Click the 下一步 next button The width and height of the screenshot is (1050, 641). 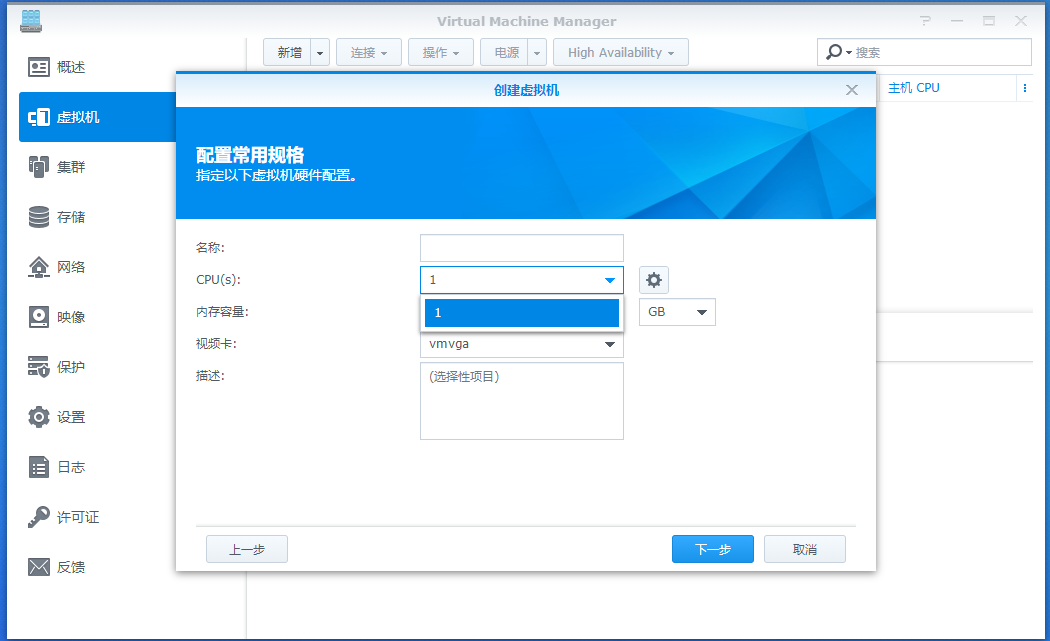(x=712, y=549)
